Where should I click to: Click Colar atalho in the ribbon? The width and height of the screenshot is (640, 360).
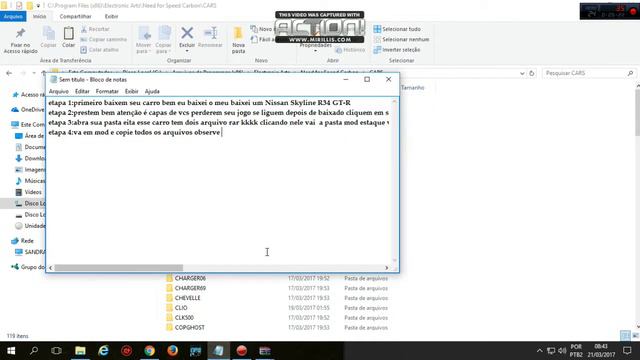100,49
